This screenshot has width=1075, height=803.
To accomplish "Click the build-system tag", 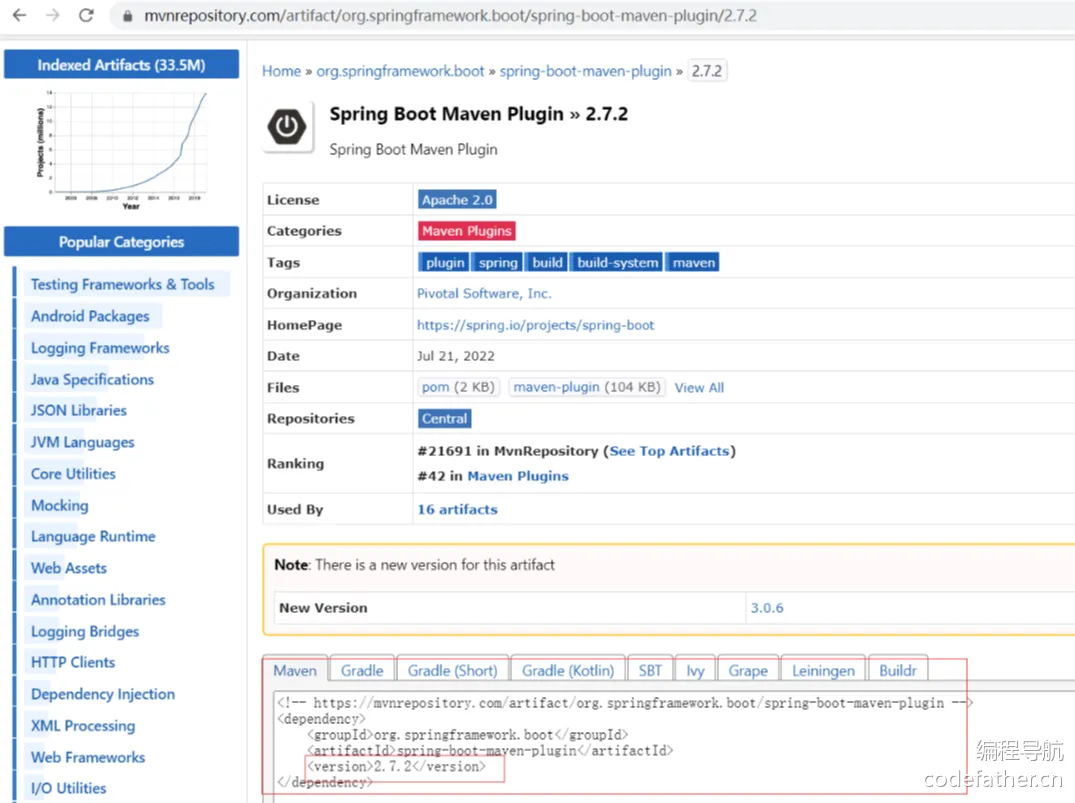I will click(617, 263).
